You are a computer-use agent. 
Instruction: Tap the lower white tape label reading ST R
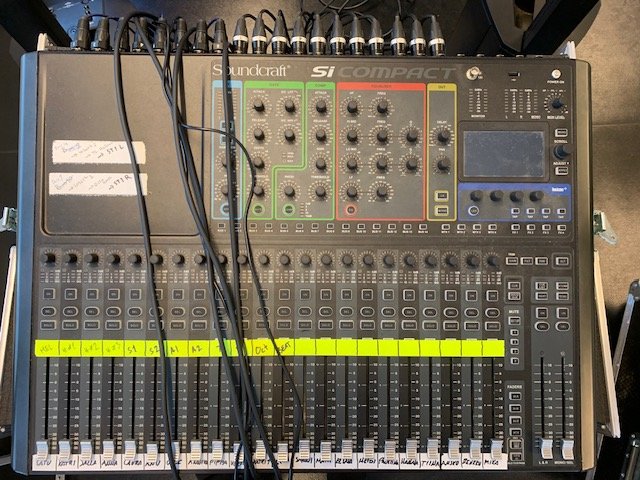point(98,184)
